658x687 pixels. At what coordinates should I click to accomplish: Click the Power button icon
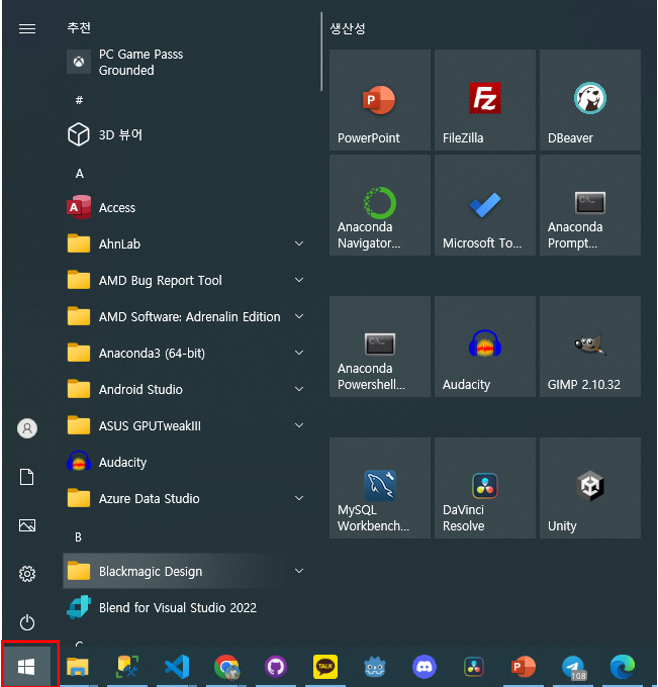point(27,622)
